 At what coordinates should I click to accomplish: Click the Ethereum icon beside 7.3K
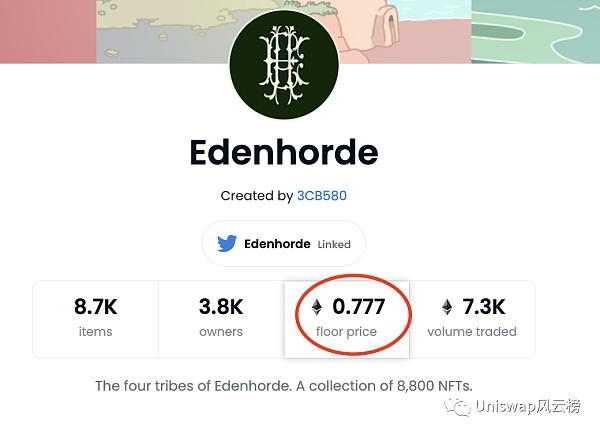(x=447, y=307)
